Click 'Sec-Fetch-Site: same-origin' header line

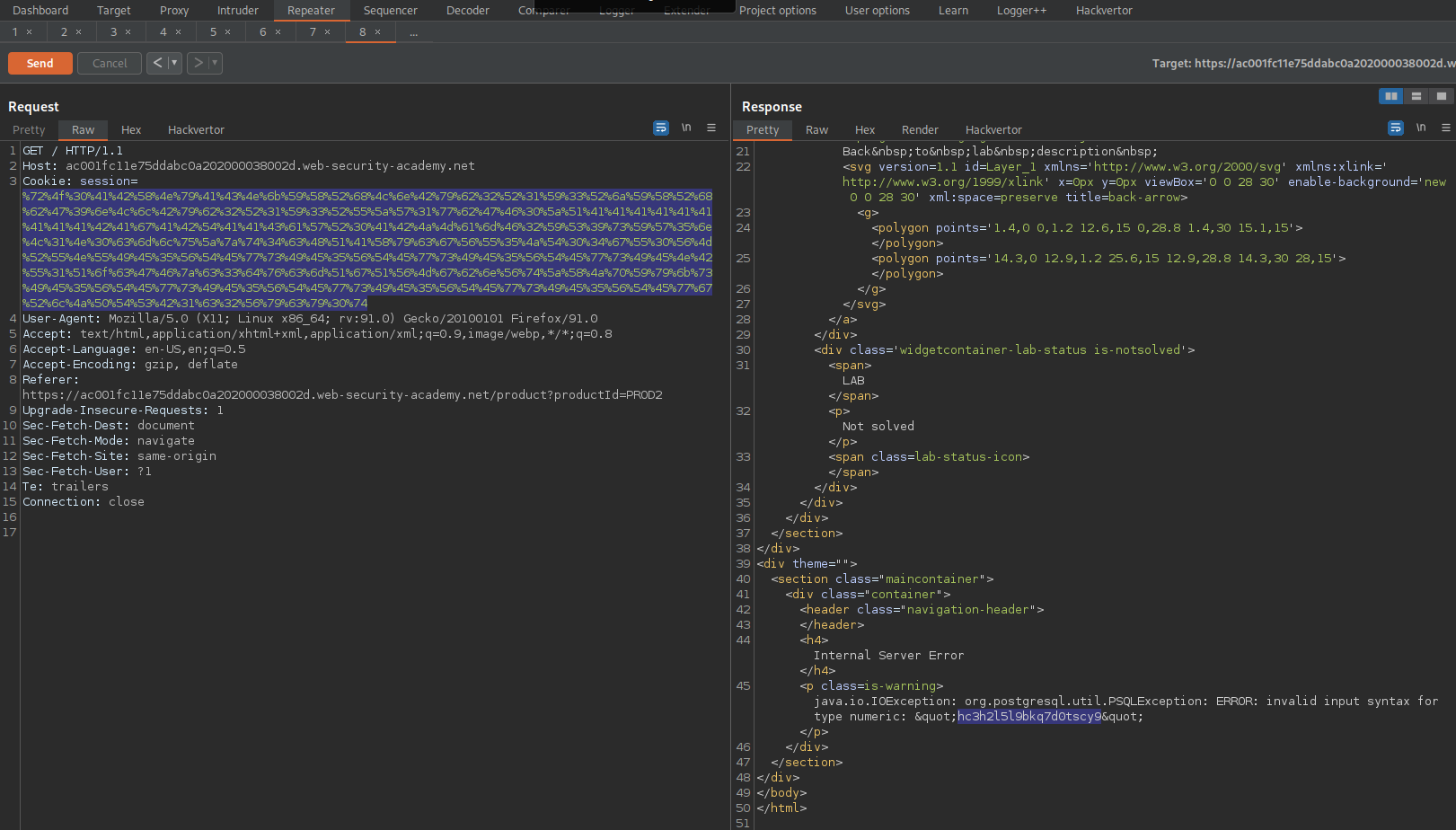(x=119, y=456)
